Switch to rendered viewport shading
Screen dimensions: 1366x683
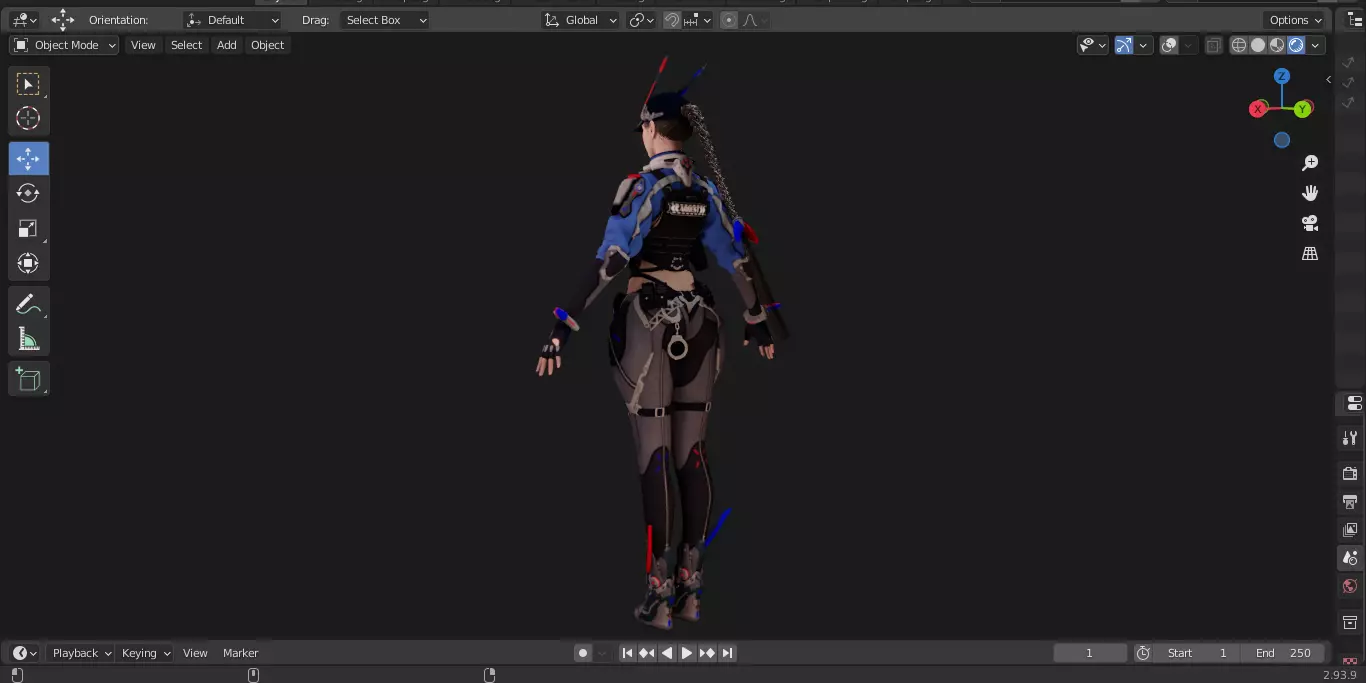(x=1296, y=45)
